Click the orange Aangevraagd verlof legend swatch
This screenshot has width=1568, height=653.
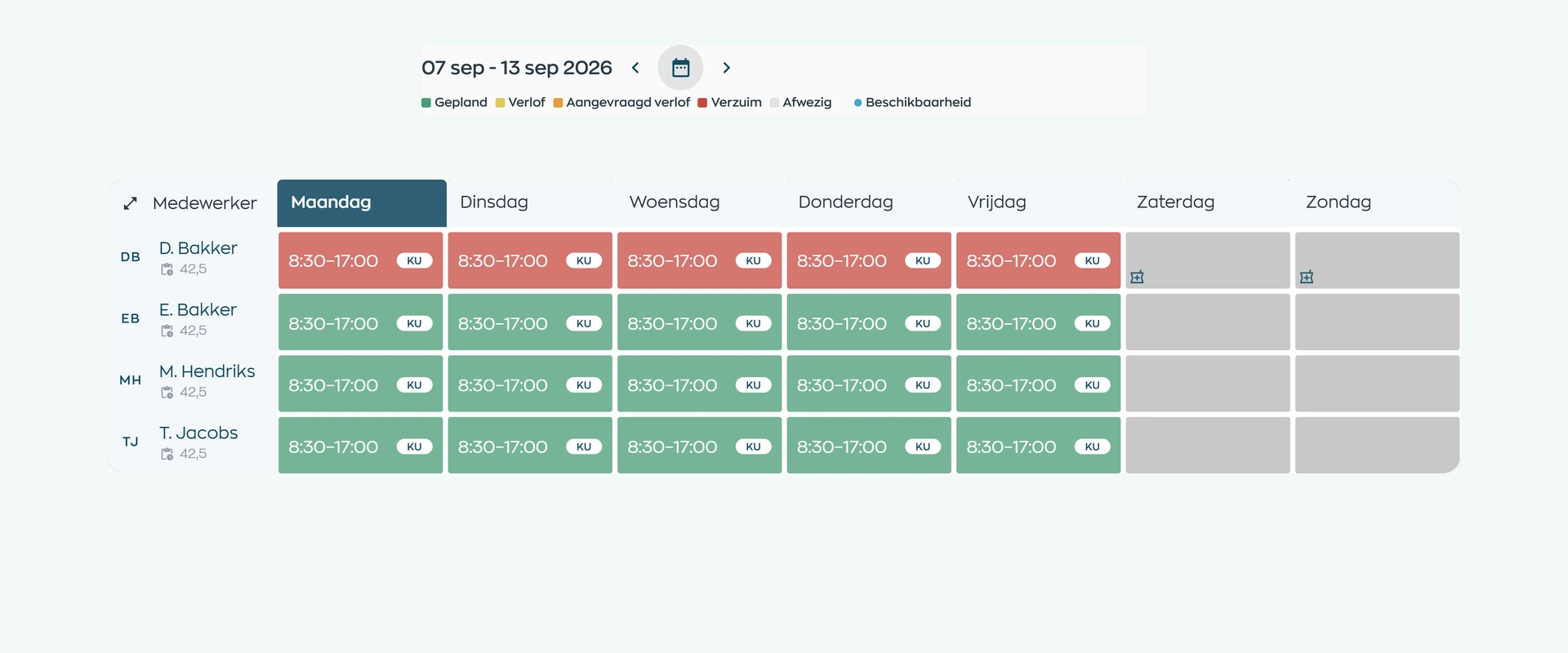[558, 103]
